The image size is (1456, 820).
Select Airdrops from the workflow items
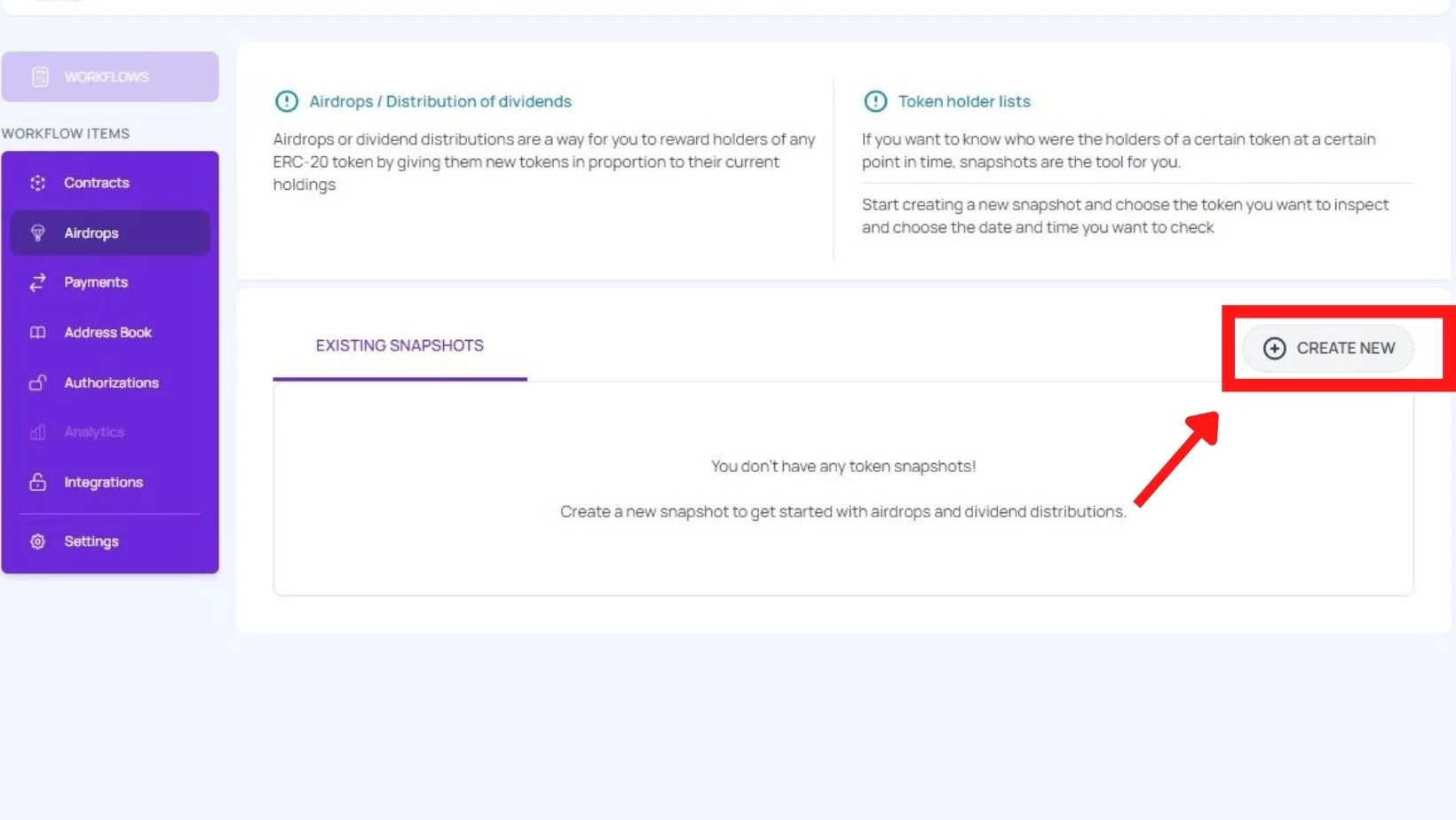[x=91, y=233]
